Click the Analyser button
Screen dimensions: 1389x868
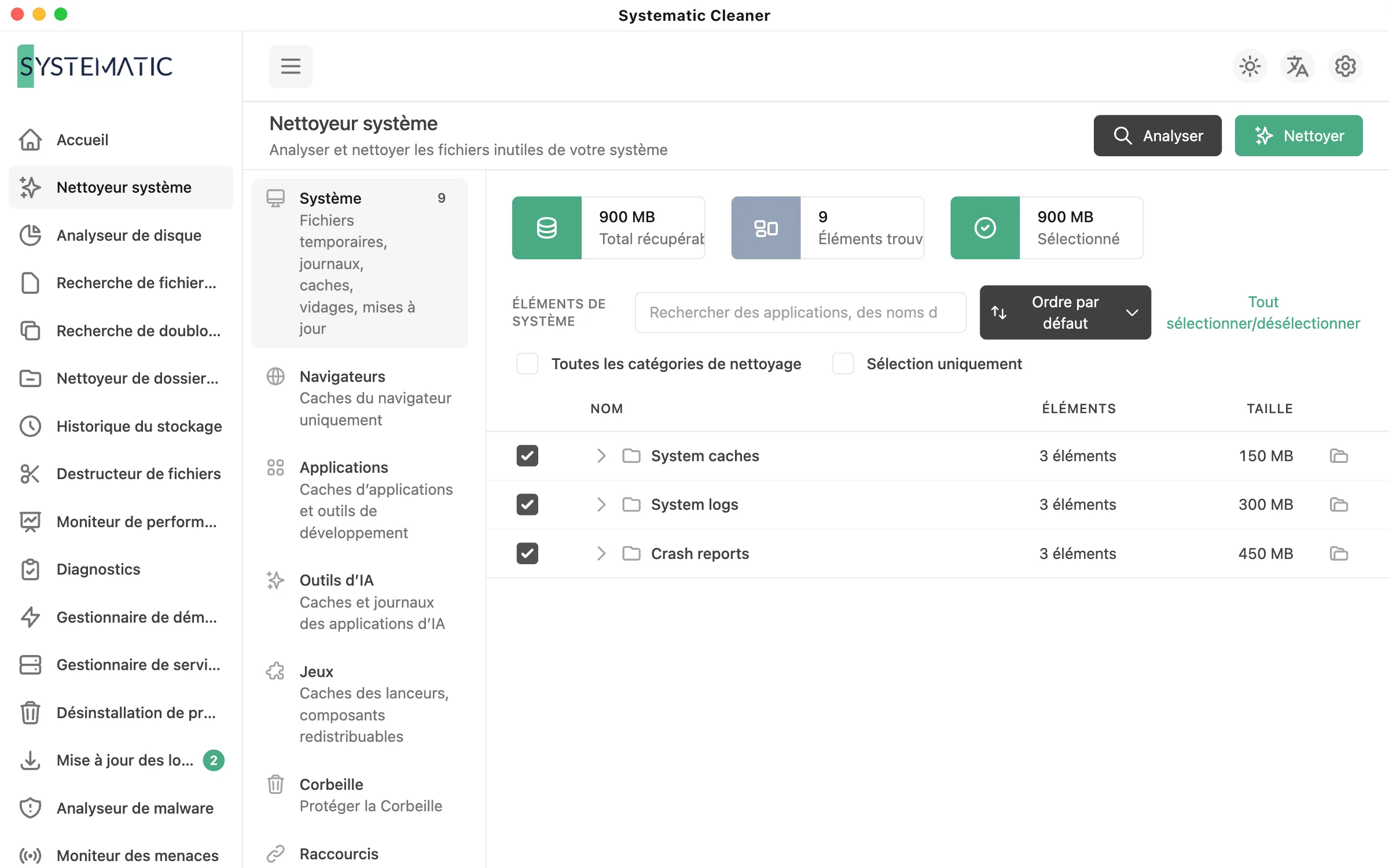(1157, 135)
